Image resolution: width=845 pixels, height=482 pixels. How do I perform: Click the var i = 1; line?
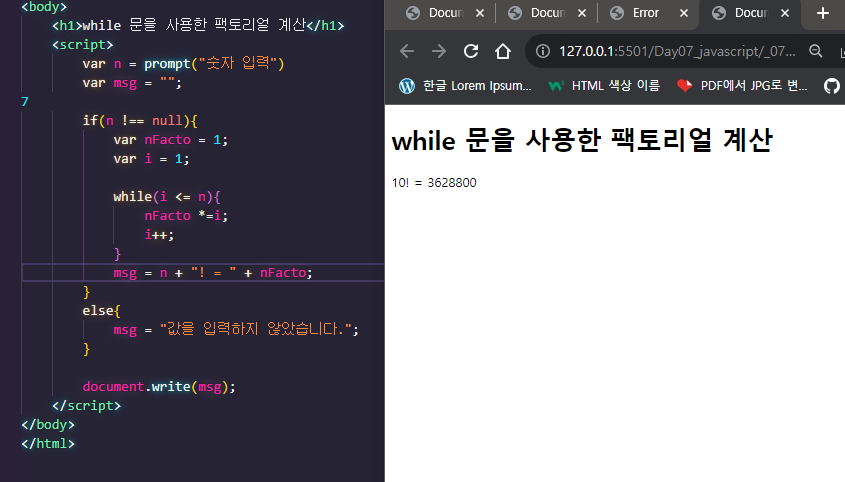pyautogui.click(x=151, y=159)
